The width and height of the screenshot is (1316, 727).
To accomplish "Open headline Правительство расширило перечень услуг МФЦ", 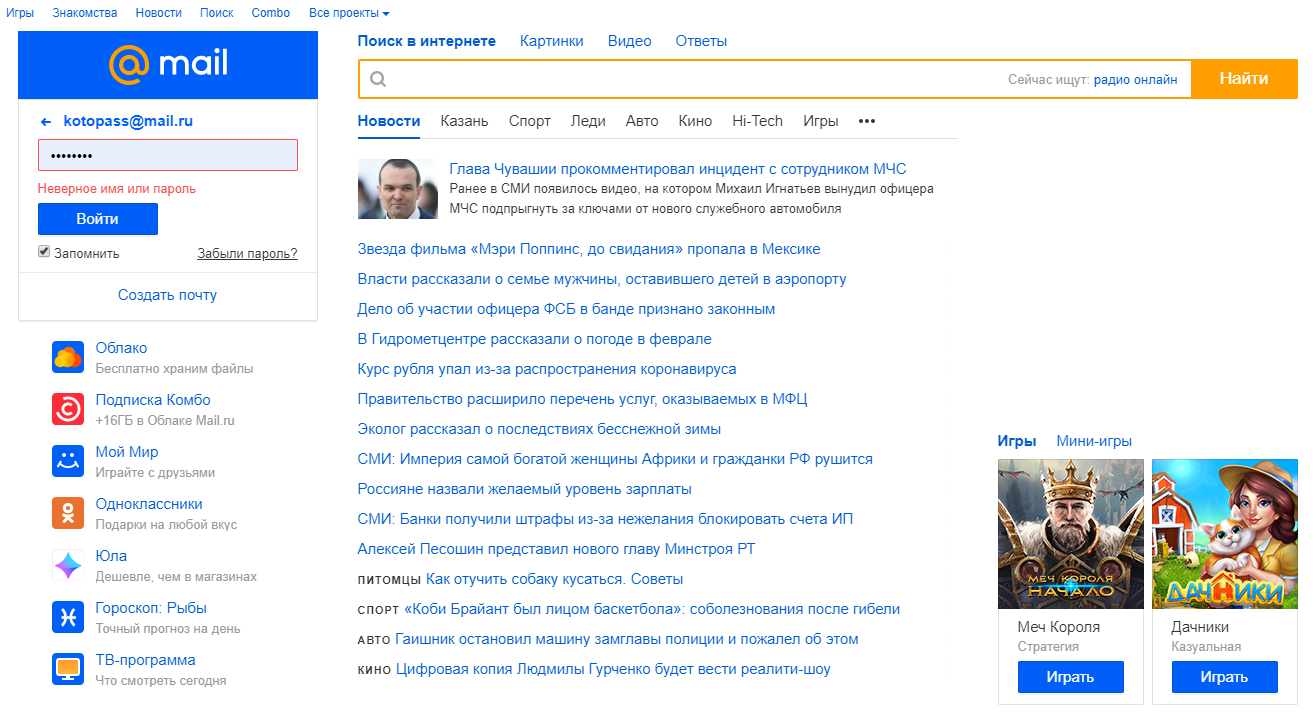I will click(583, 399).
